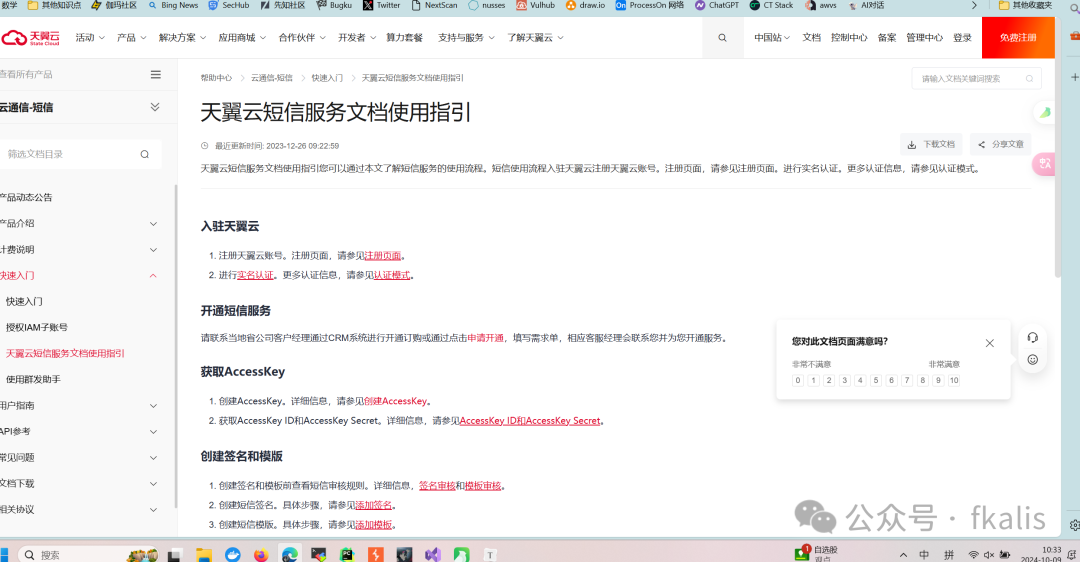1080x562 pixels.
Task: Open the Twitter bookmark
Action: pyautogui.click(x=382, y=5)
